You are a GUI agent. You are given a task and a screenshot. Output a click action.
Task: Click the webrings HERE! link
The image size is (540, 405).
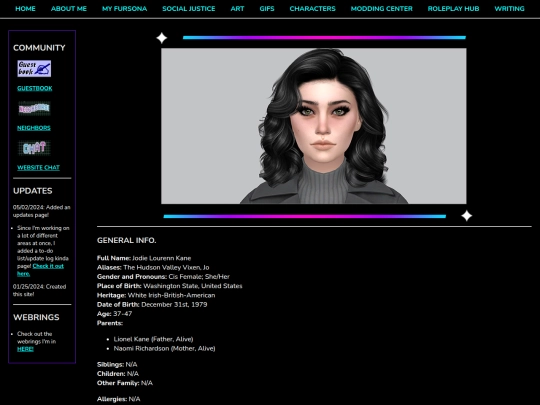[x=25, y=349]
